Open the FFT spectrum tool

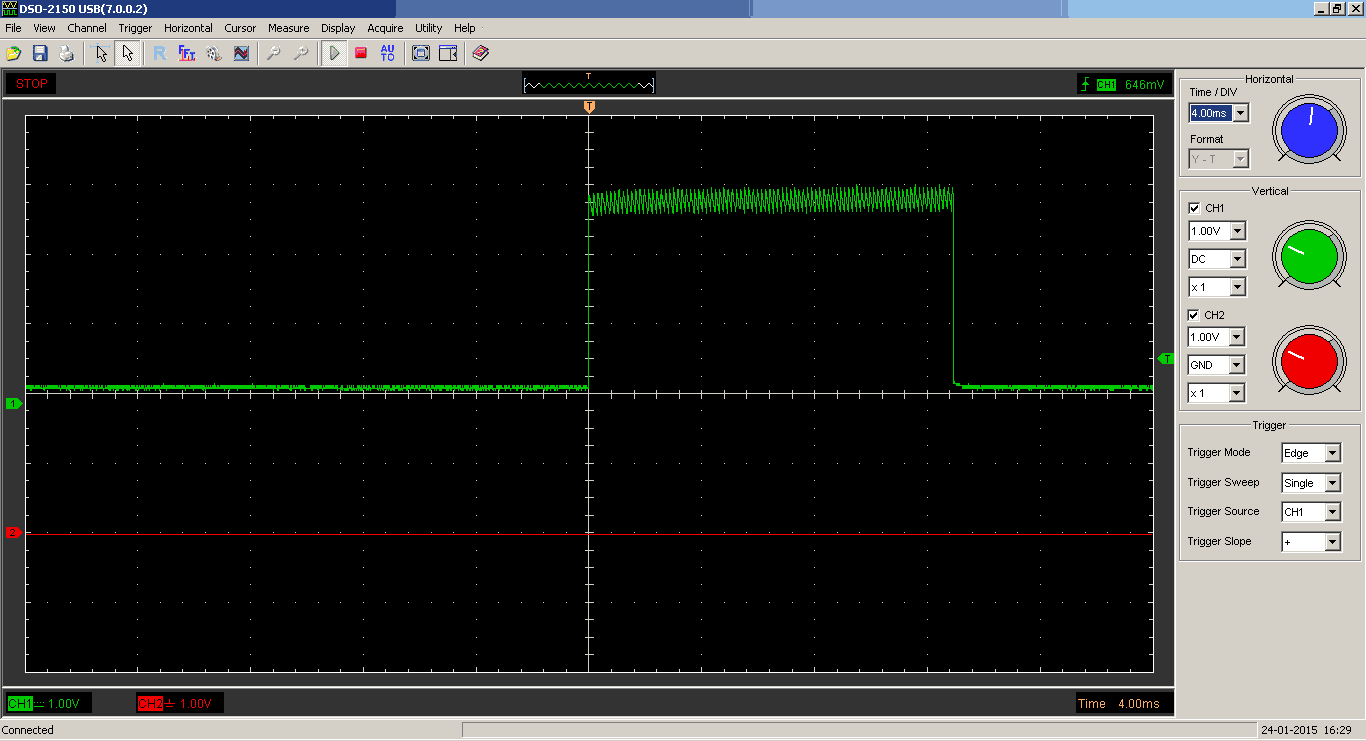click(187, 53)
